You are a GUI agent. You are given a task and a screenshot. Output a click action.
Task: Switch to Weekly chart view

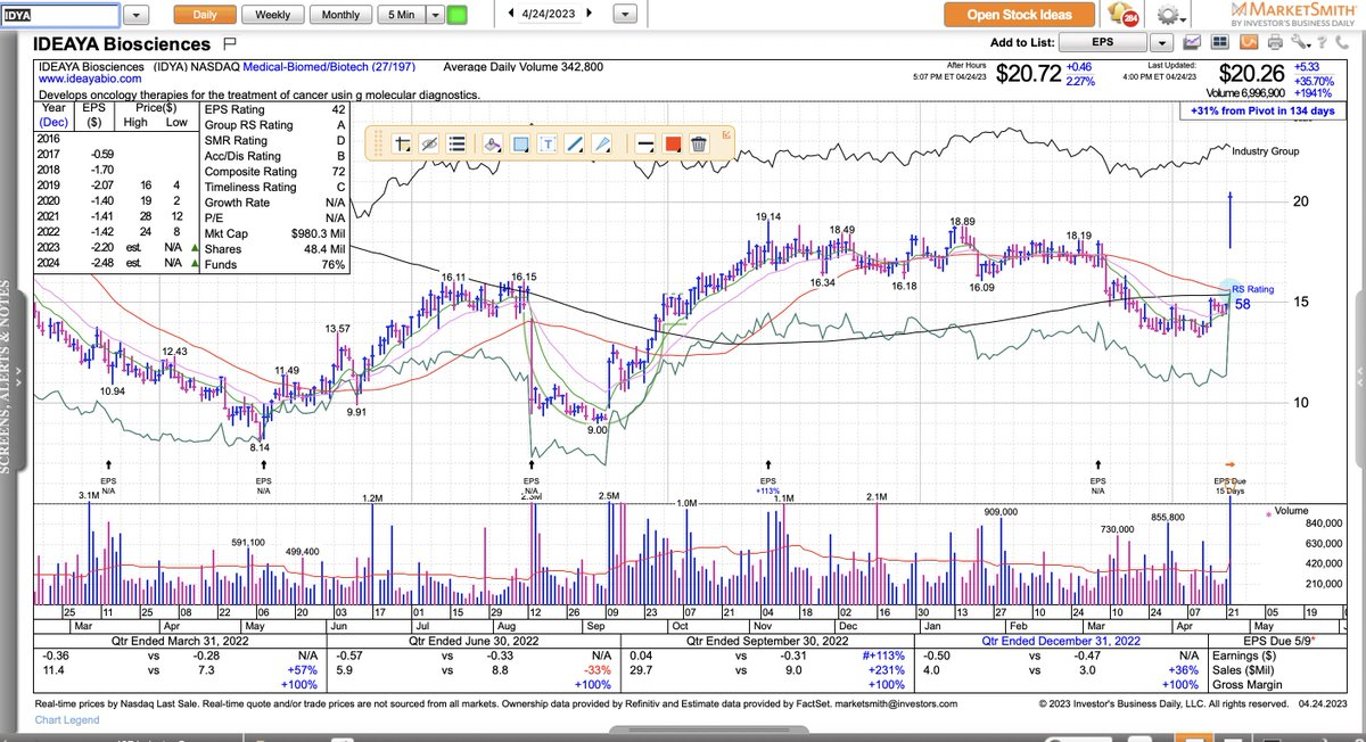(273, 15)
